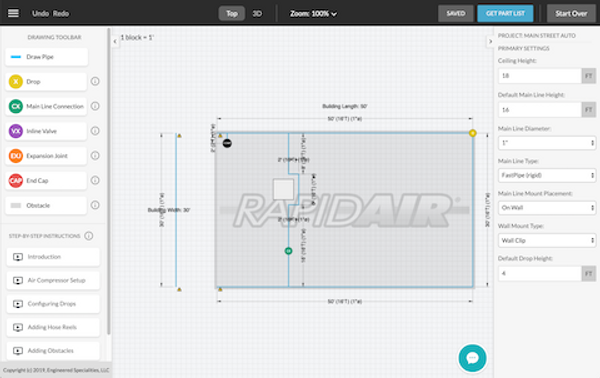Viewport: 600px width, 378px height.
Task: Collapse the right settings panel
Action: coord(490,41)
